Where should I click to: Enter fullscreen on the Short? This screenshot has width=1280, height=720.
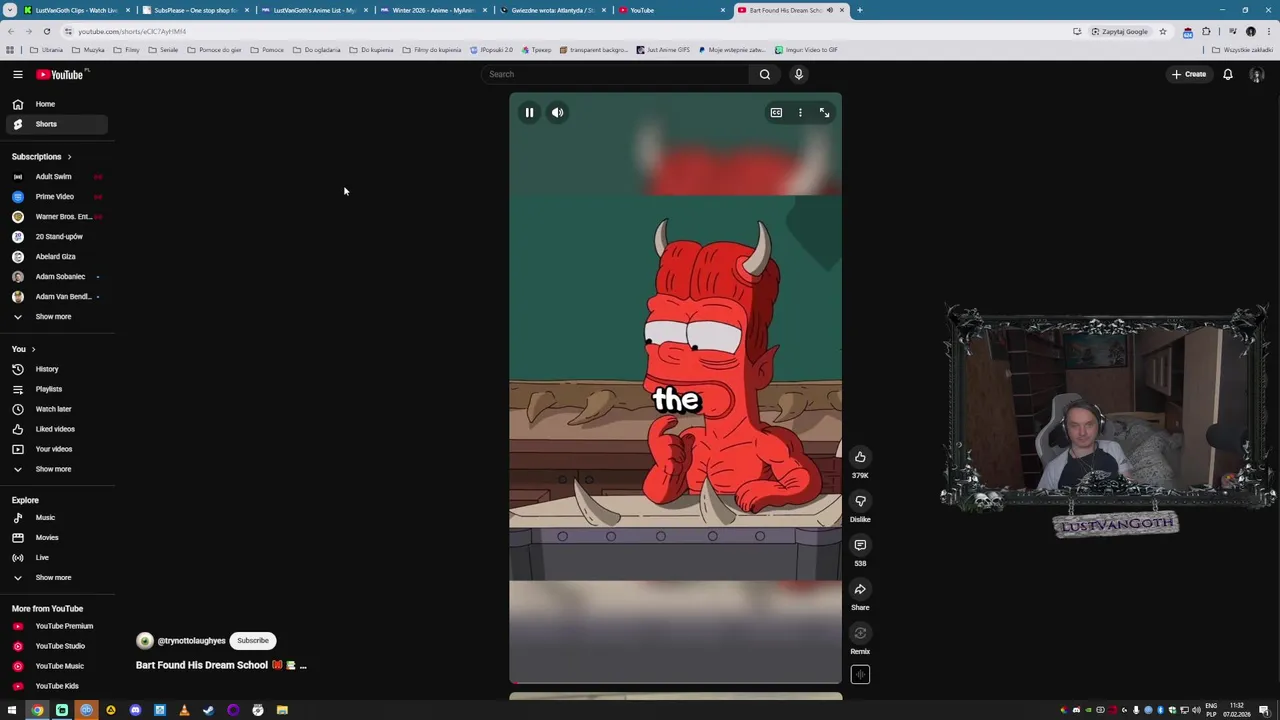pyautogui.click(x=824, y=113)
